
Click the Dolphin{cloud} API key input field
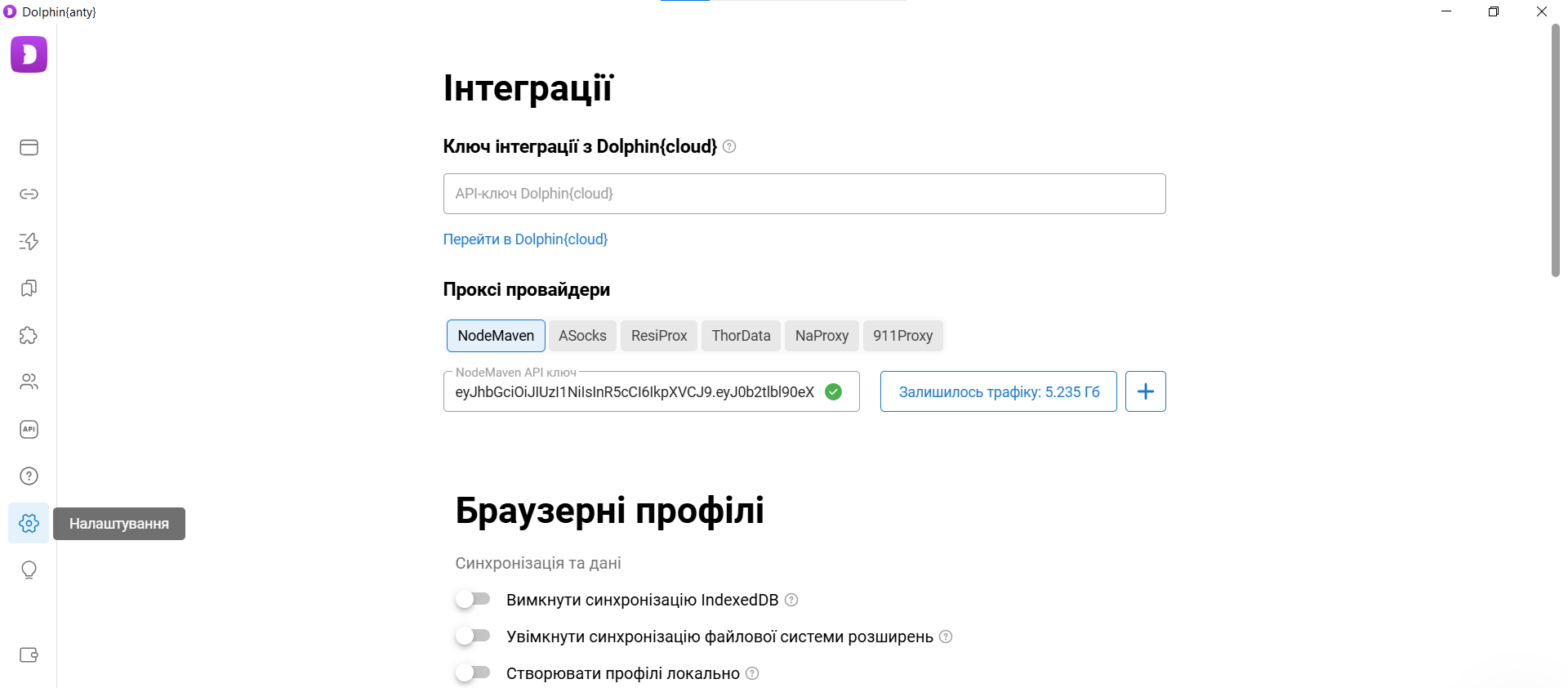click(804, 194)
